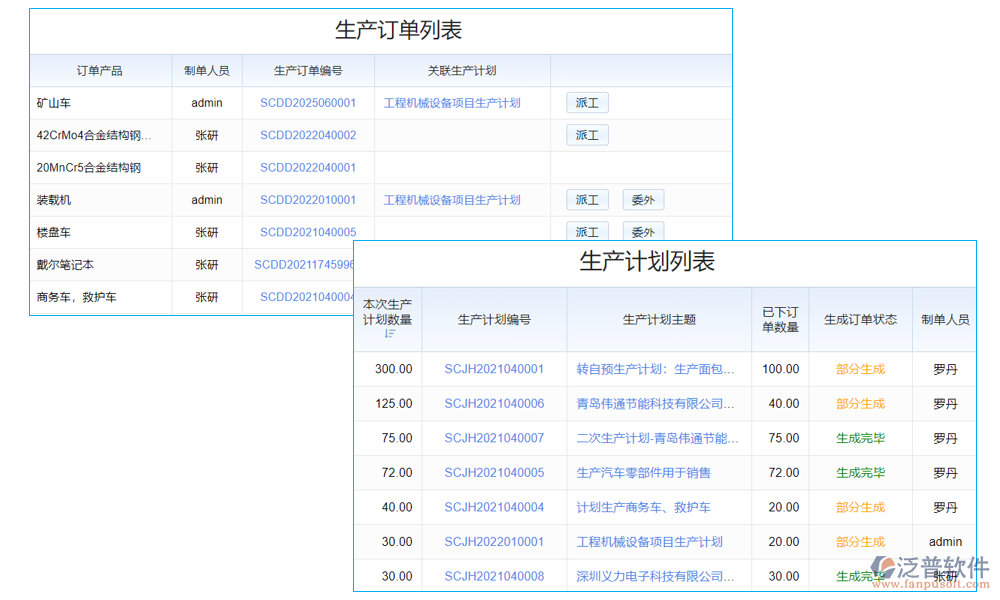The height and width of the screenshot is (600, 1000).
Task: Select plan number SCJH2021040006
Action: pos(494,404)
